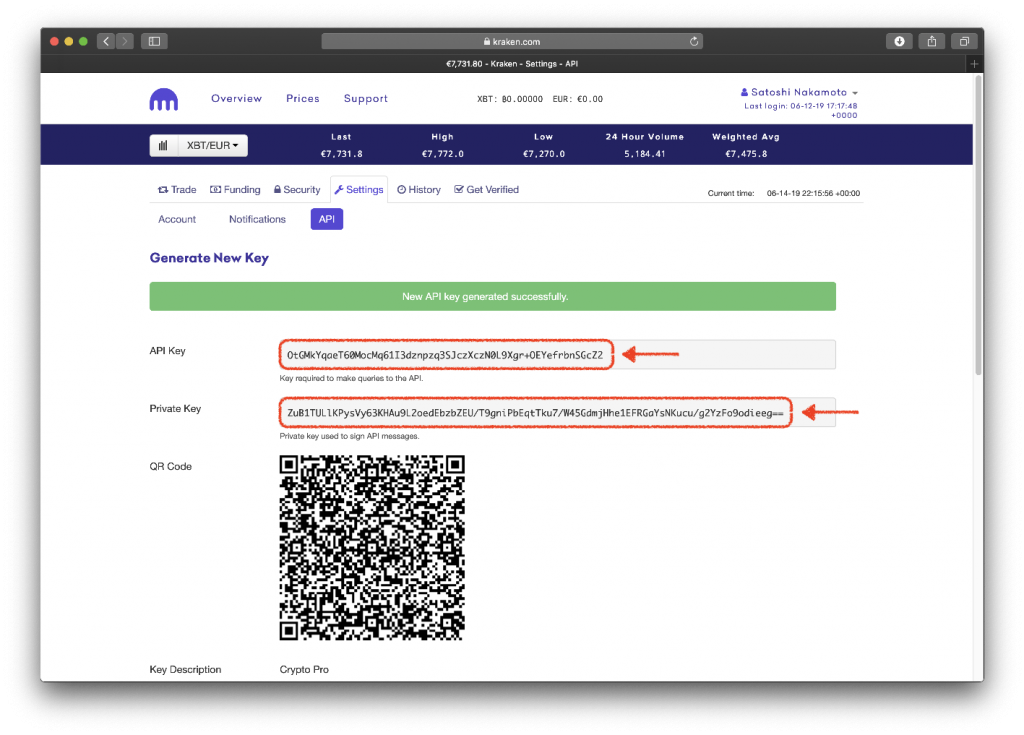The width and height of the screenshot is (1024, 735).
Task: Click the 24 Hour Volume value 5,184.41
Action: 645,154
